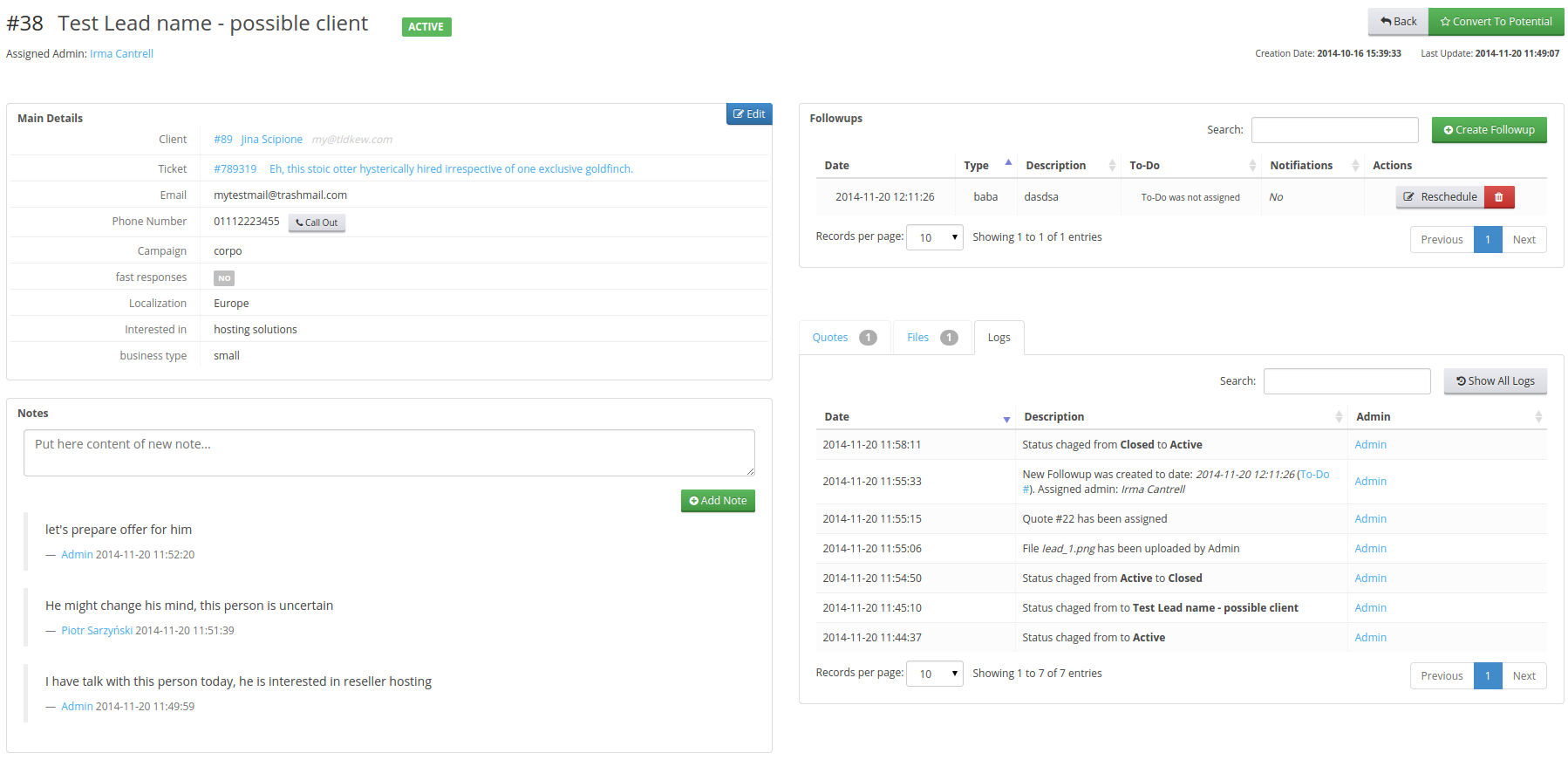Go to Next page in Followups
1568x760 pixels.
pos(1524,240)
